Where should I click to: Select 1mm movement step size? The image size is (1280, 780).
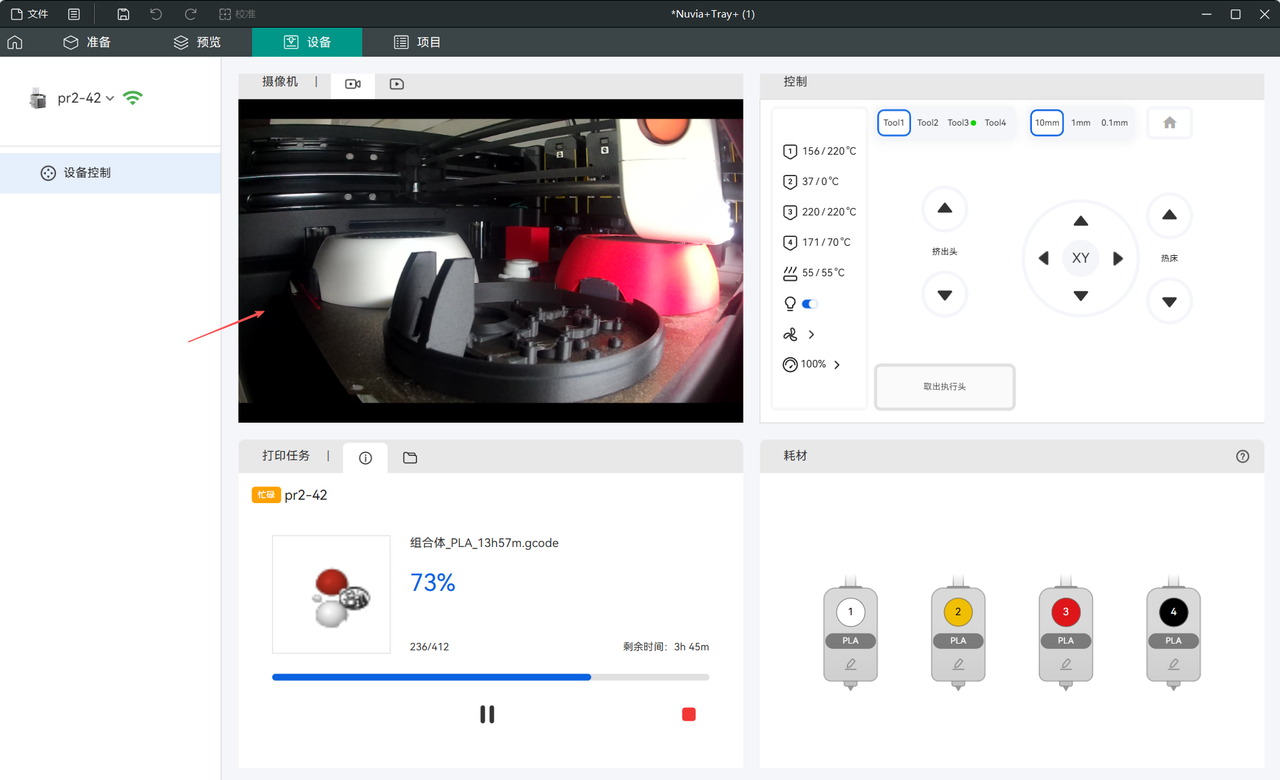coord(1081,123)
